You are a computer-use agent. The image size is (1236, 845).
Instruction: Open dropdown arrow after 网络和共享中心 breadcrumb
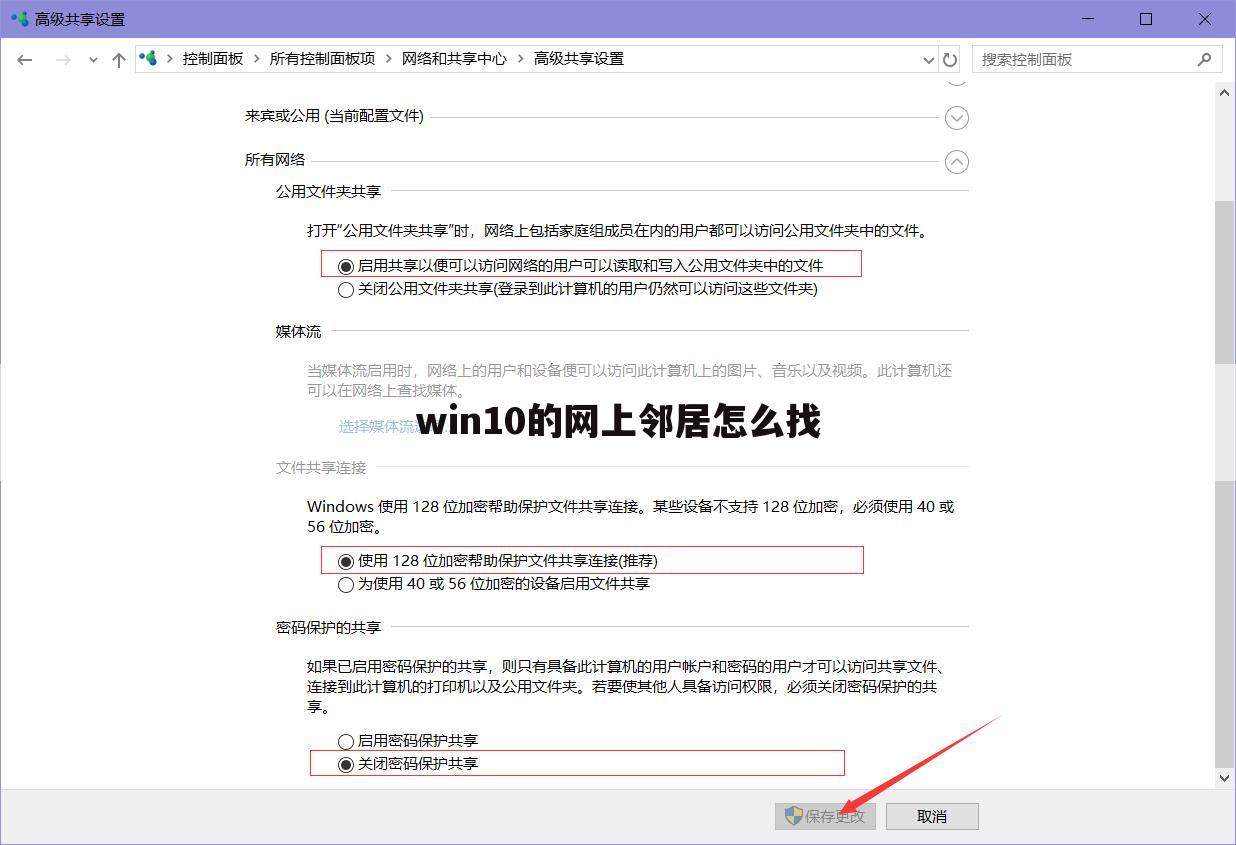click(521, 59)
